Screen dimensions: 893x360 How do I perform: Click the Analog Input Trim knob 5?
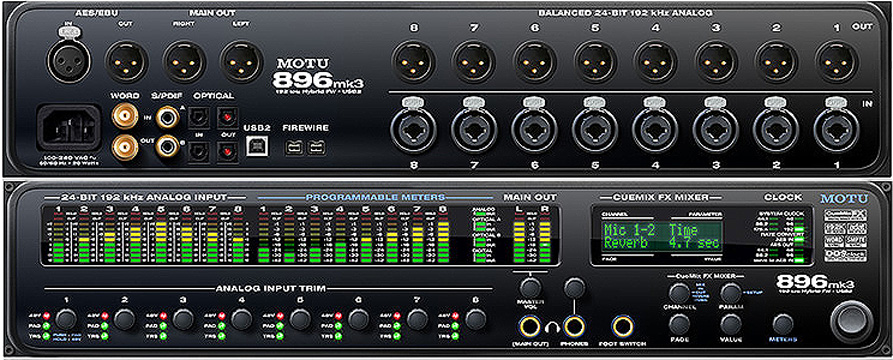(x=300, y=319)
